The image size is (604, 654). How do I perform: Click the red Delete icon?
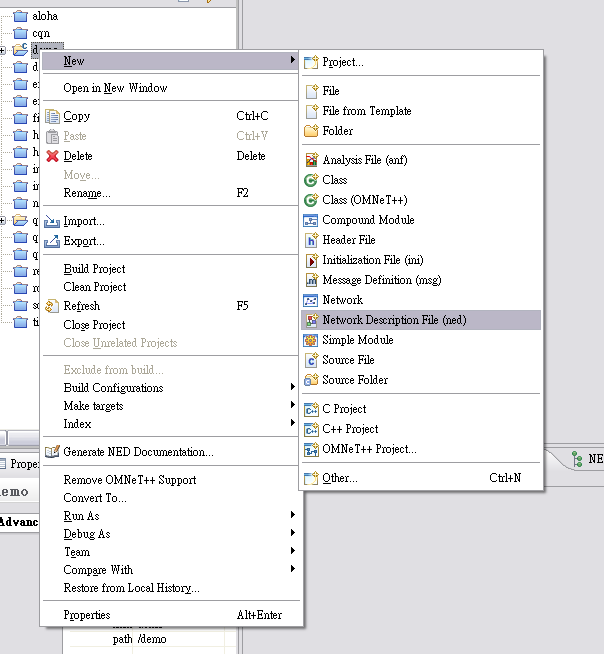pyautogui.click(x=53, y=156)
